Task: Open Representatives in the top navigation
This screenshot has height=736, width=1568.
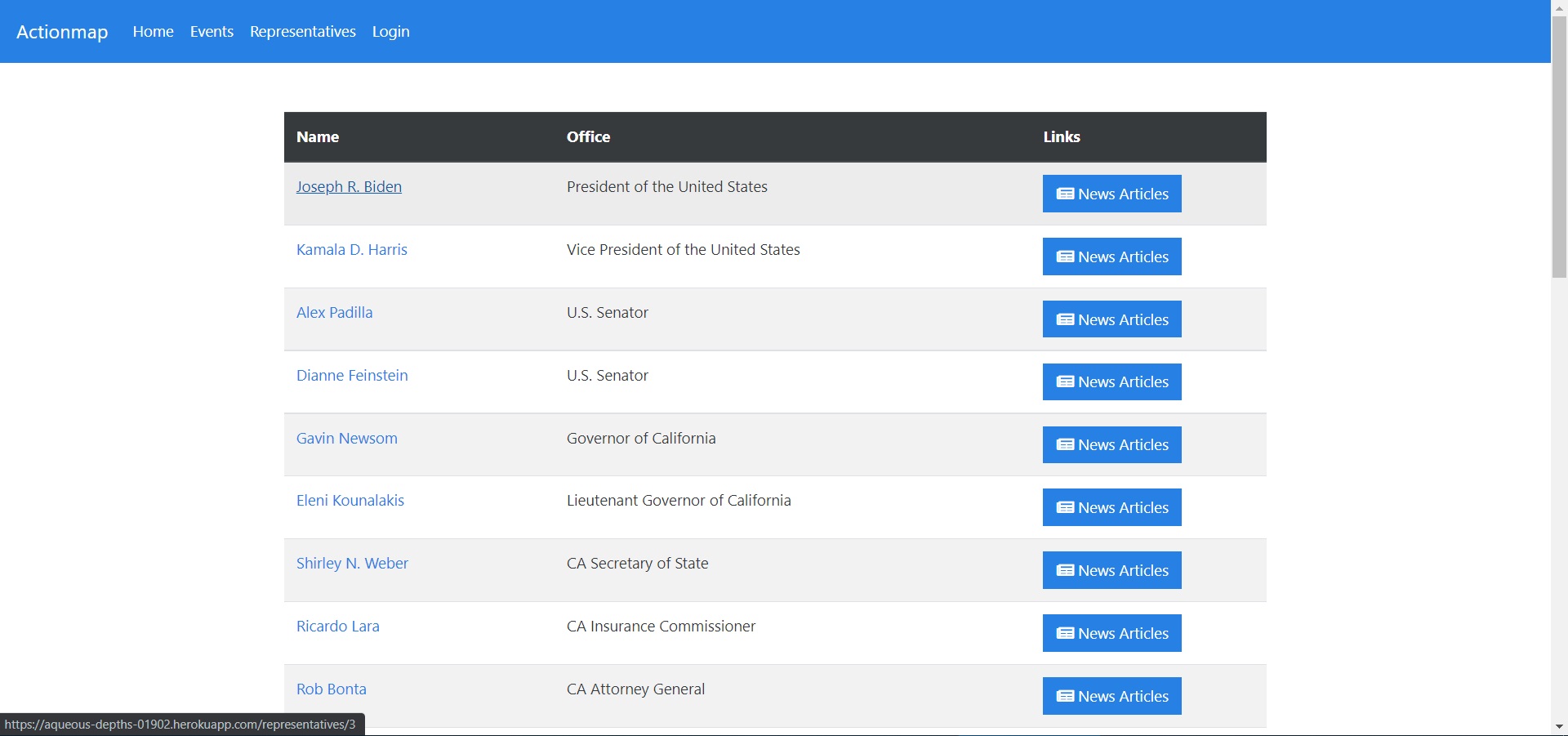Action: pos(302,32)
